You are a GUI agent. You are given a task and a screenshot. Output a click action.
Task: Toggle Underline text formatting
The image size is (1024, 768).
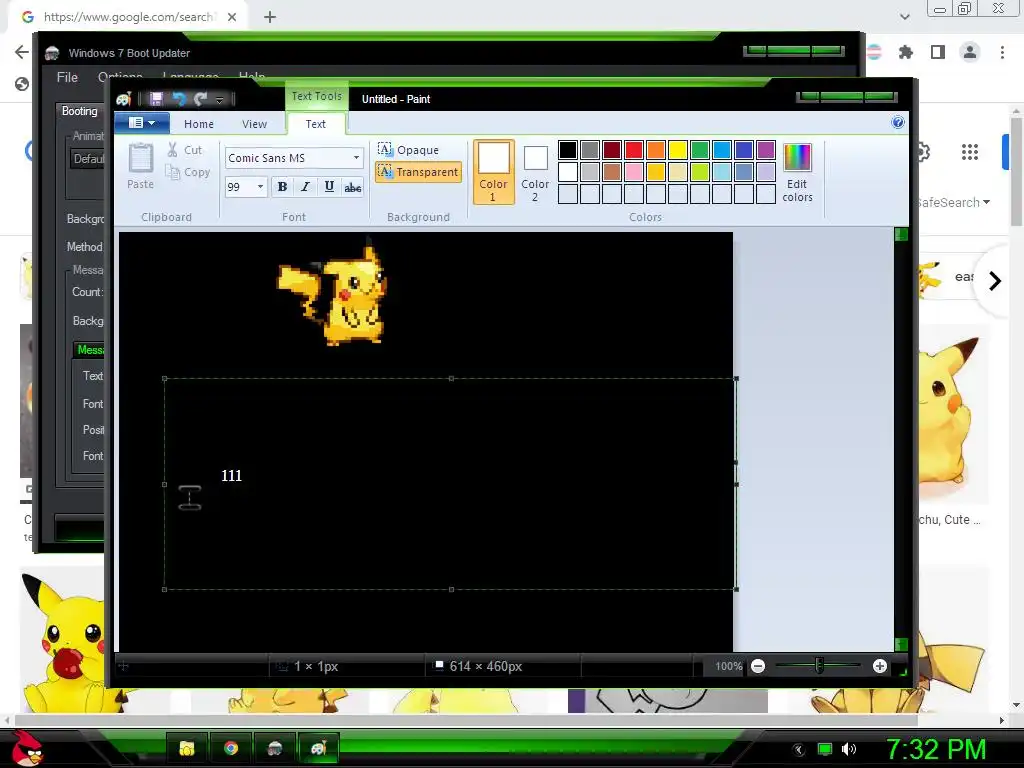(x=329, y=187)
